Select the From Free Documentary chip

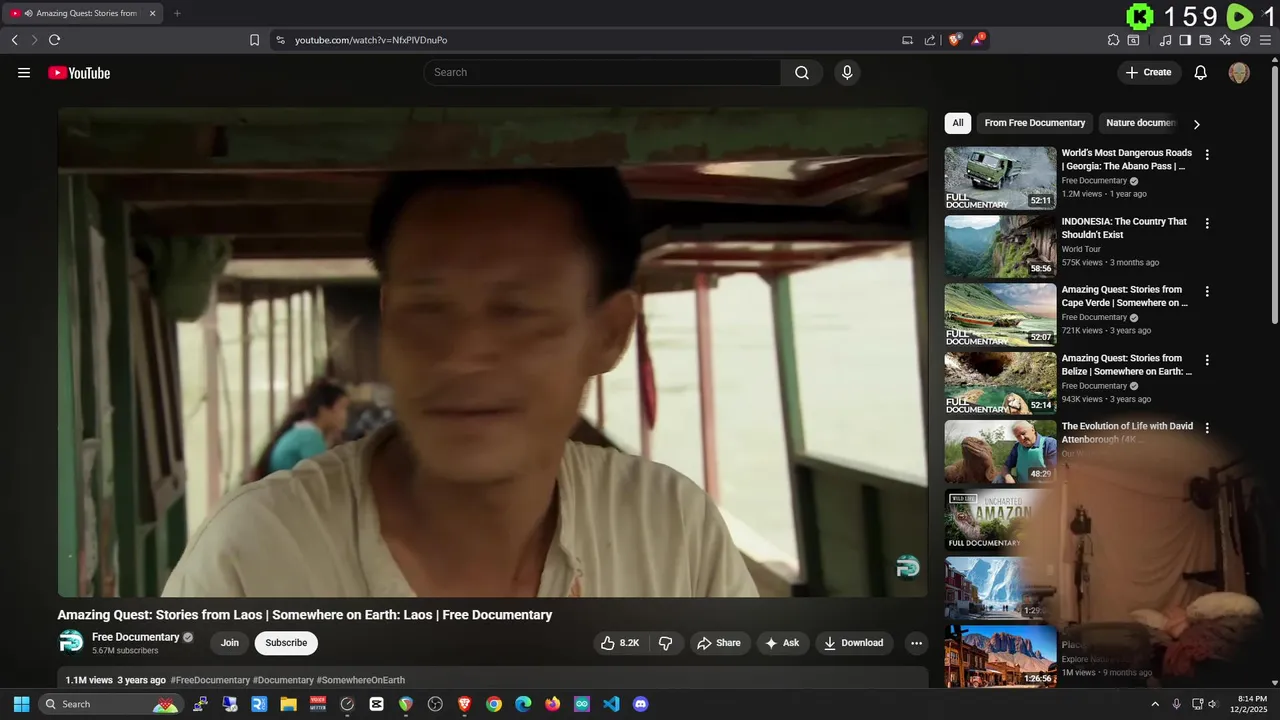[1034, 123]
